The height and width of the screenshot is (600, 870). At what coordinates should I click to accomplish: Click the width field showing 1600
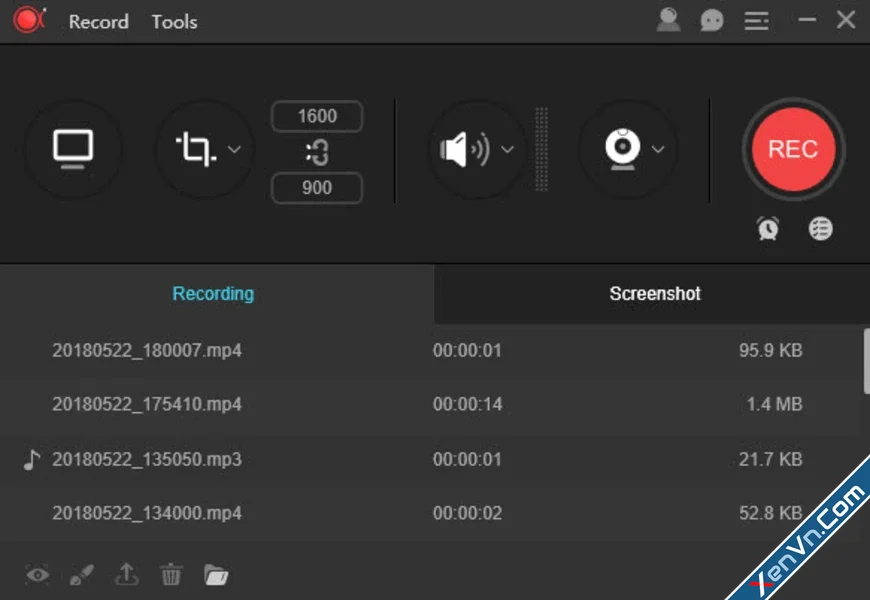click(317, 116)
